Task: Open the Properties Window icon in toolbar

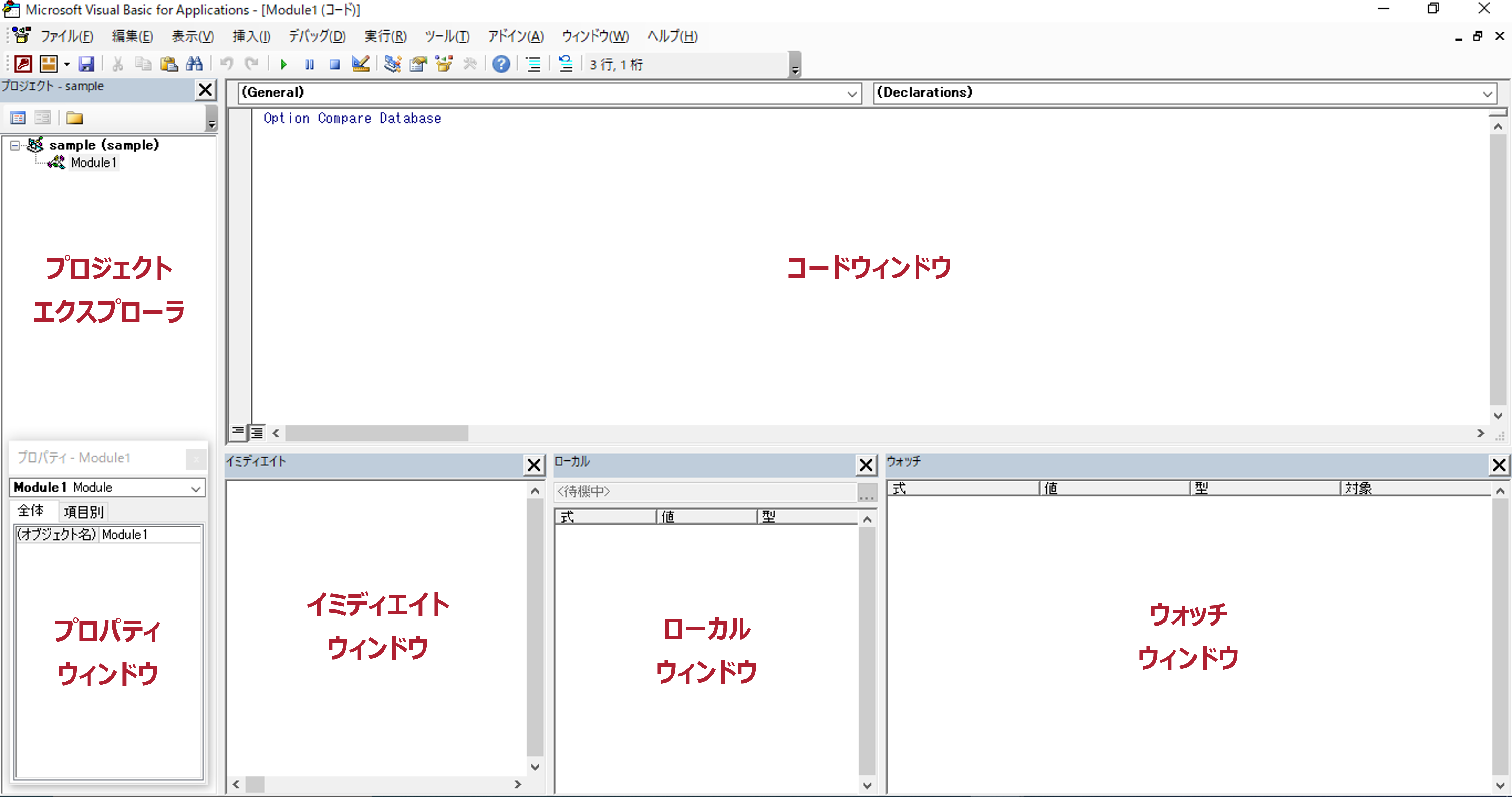Action: tap(418, 64)
